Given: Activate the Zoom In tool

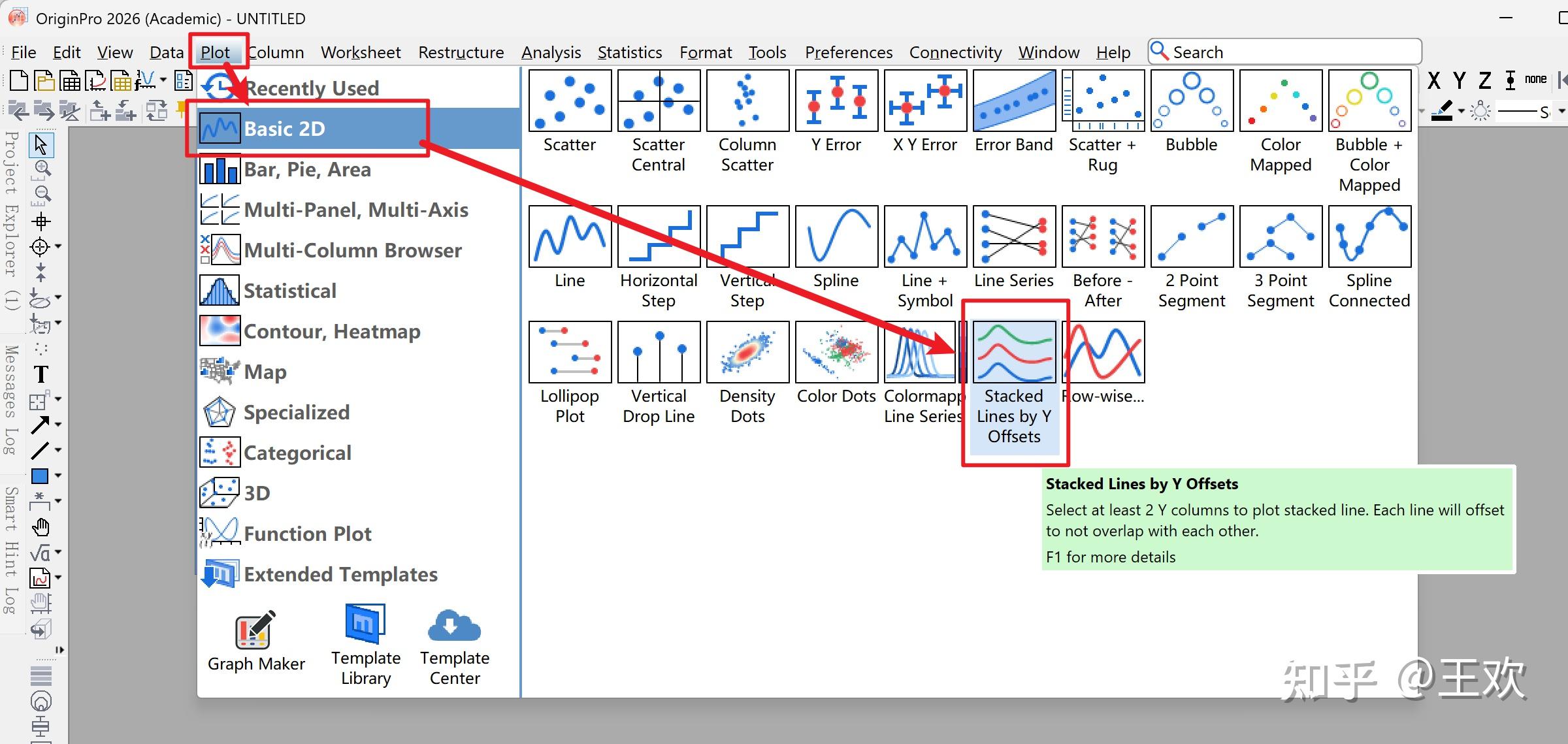Looking at the screenshot, I should (x=42, y=170).
